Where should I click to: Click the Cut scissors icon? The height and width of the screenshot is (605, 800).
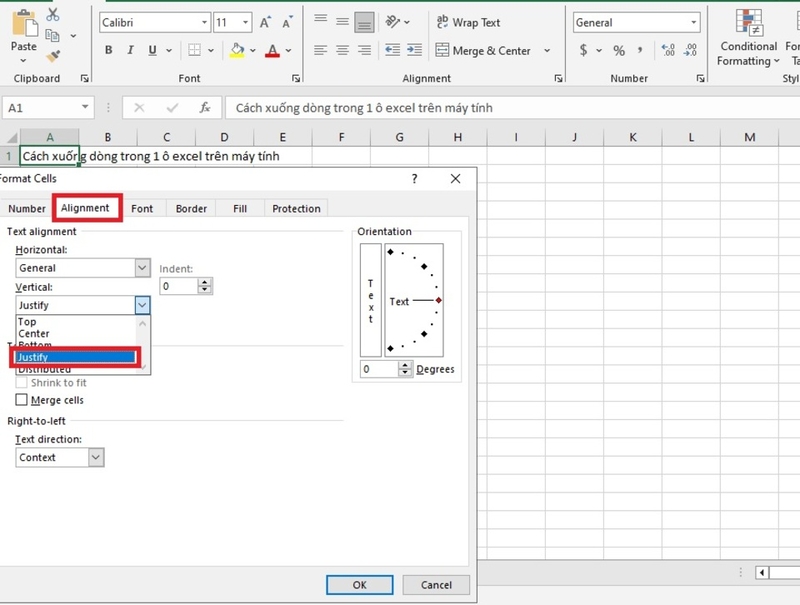53,14
